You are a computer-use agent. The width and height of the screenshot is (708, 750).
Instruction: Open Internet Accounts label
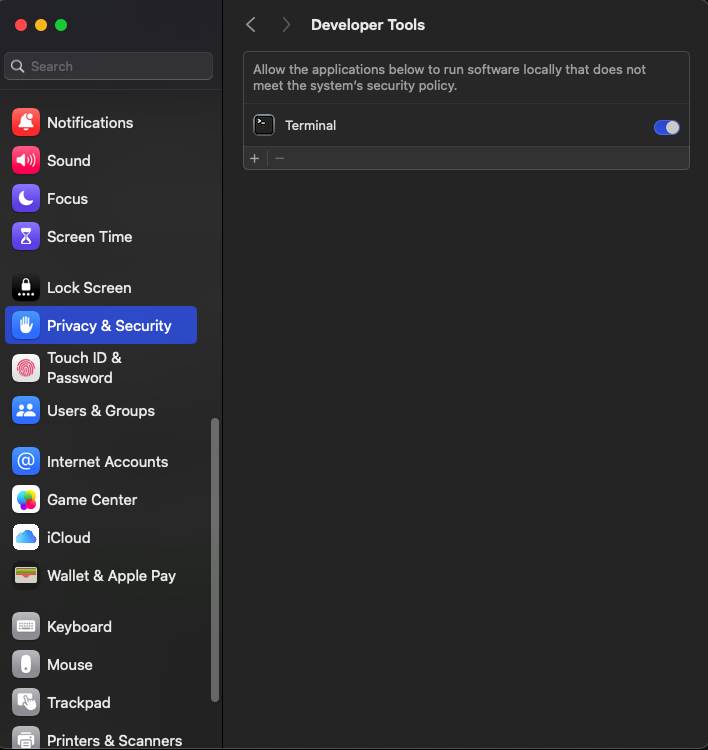click(x=108, y=462)
